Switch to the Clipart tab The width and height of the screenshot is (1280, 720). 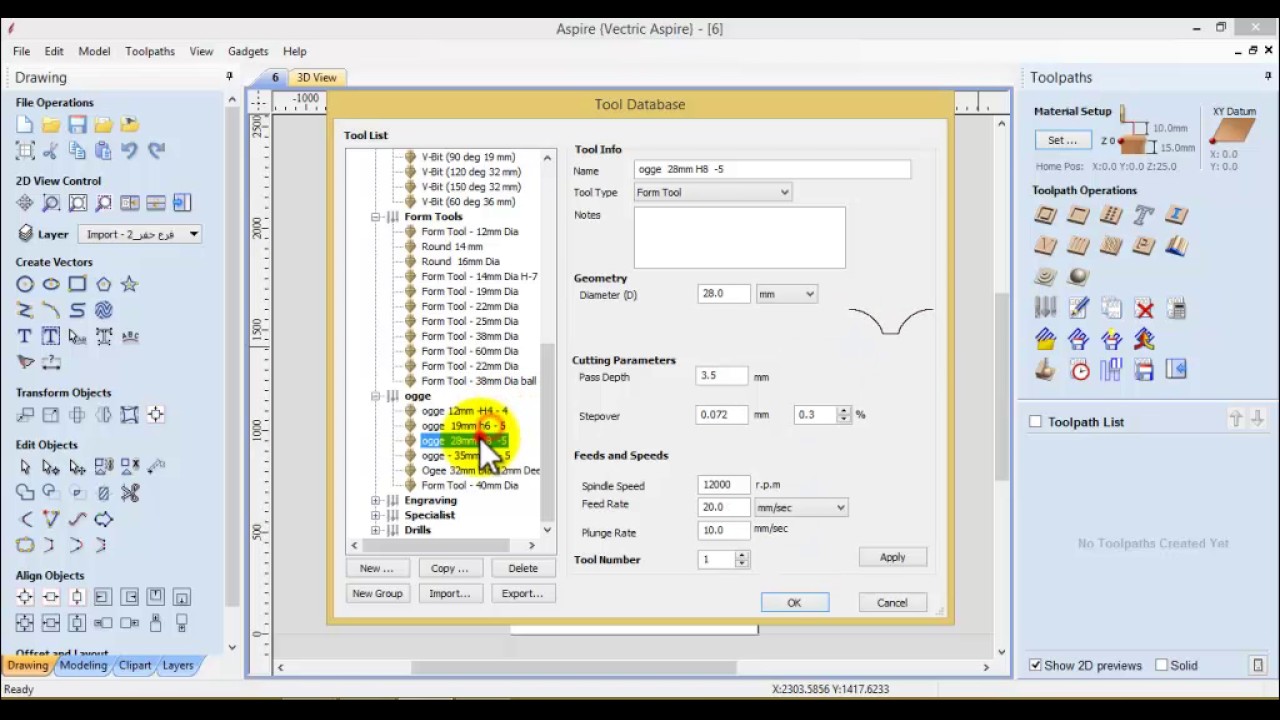coord(135,665)
